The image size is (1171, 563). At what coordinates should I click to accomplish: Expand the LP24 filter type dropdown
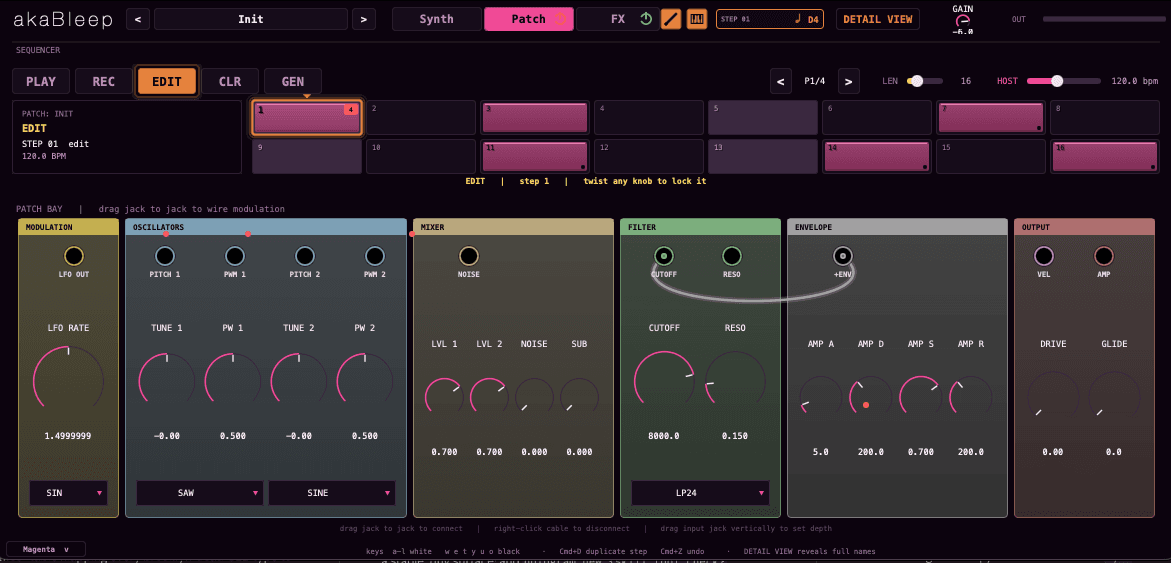[x=700, y=493]
